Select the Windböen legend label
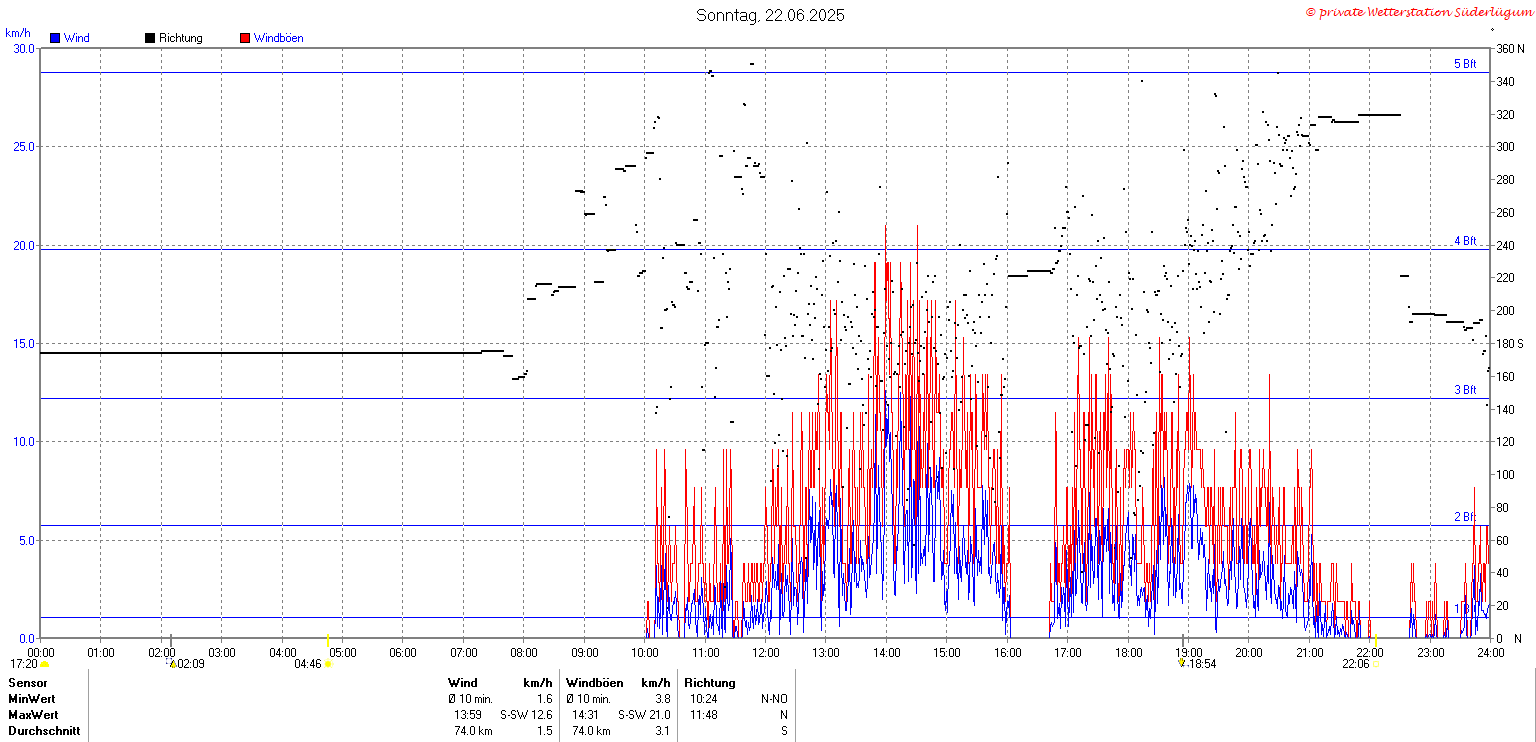Screen dimensions: 1536x742 click(x=278, y=38)
